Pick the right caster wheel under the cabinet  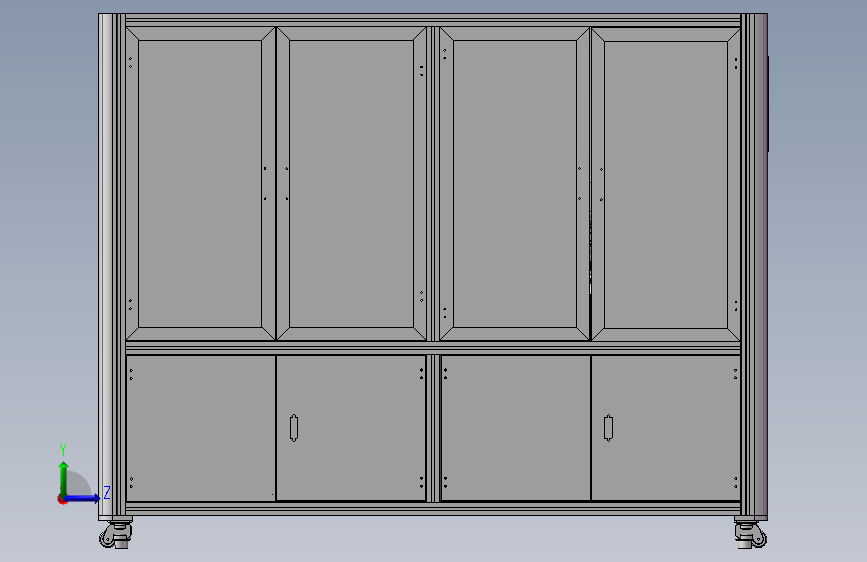tap(750, 534)
